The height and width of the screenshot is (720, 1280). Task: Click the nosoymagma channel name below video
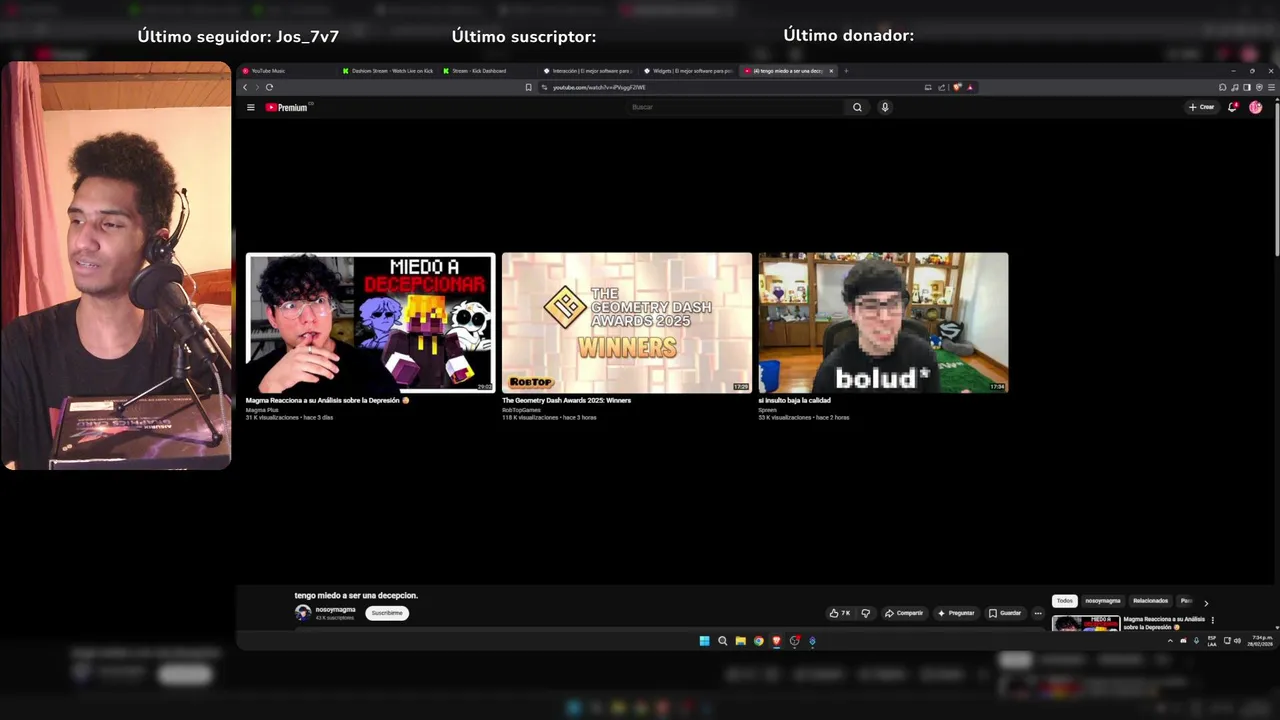click(335, 609)
